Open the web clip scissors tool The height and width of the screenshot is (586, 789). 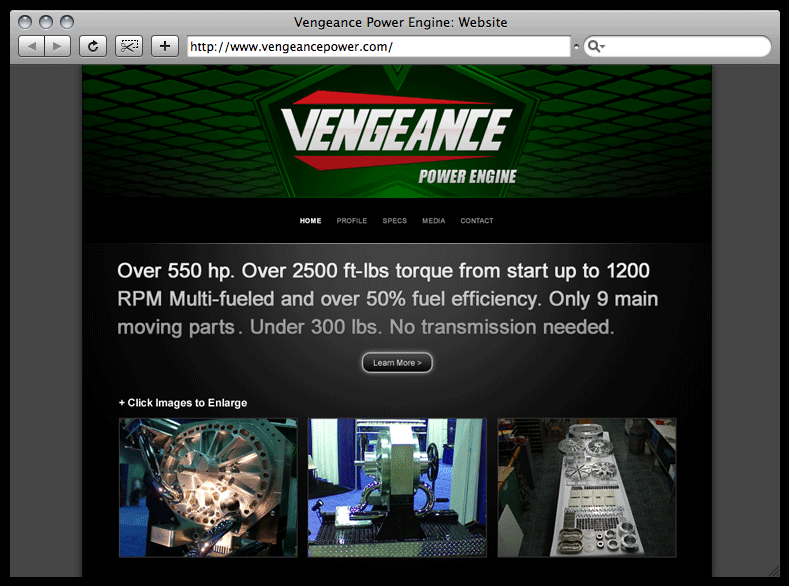click(x=129, y=46)
